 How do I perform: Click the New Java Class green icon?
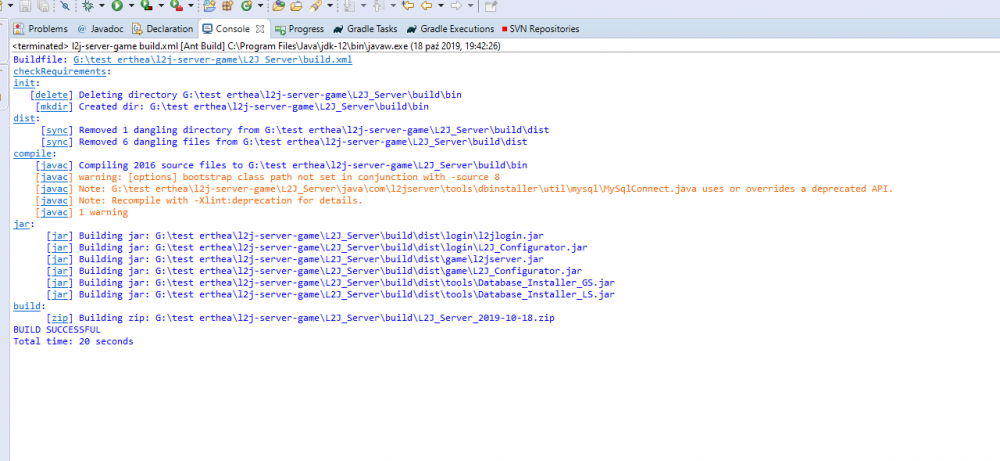click(246, 6)
